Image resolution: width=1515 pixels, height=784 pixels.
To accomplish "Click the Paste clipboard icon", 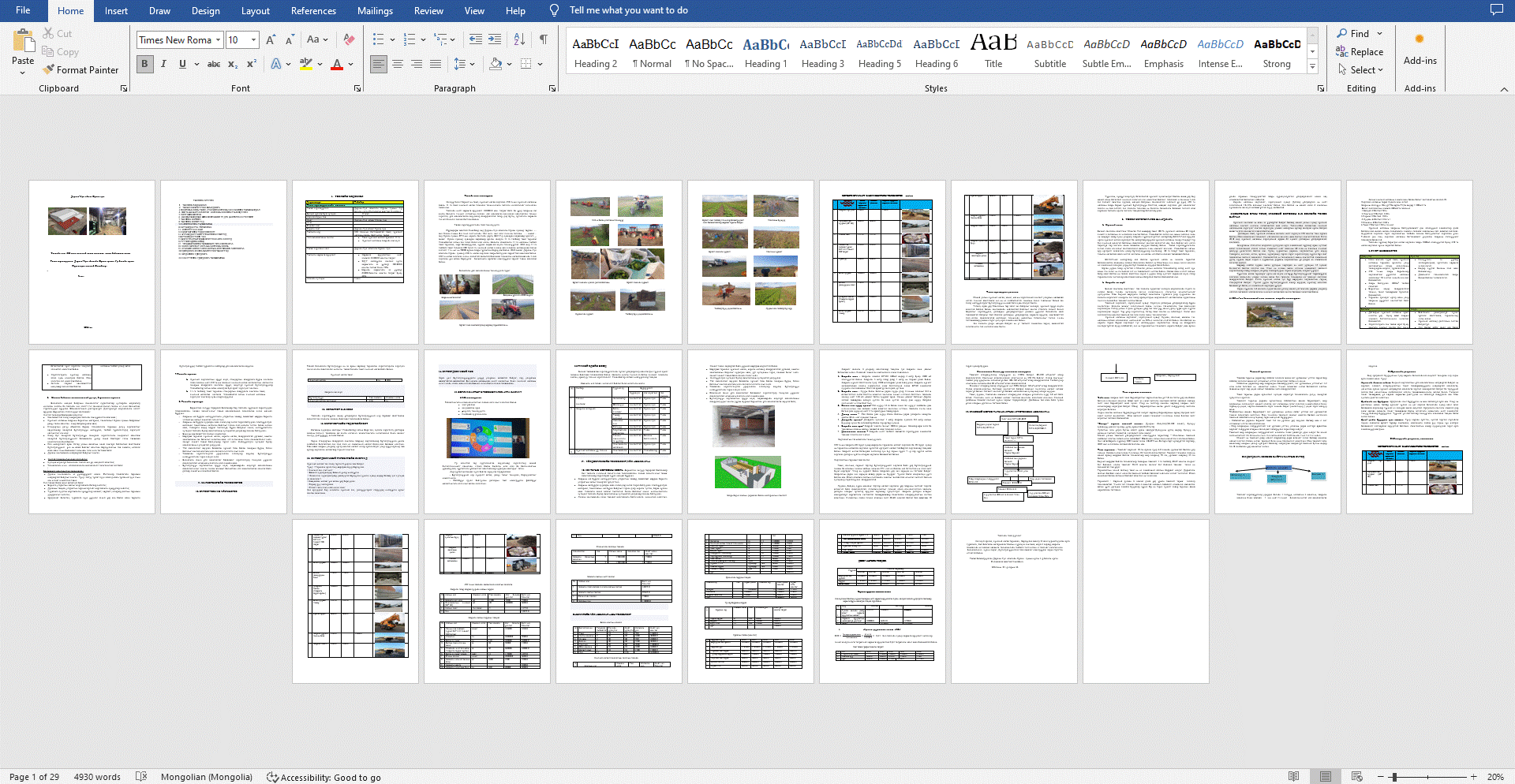I will click(23, 41).
